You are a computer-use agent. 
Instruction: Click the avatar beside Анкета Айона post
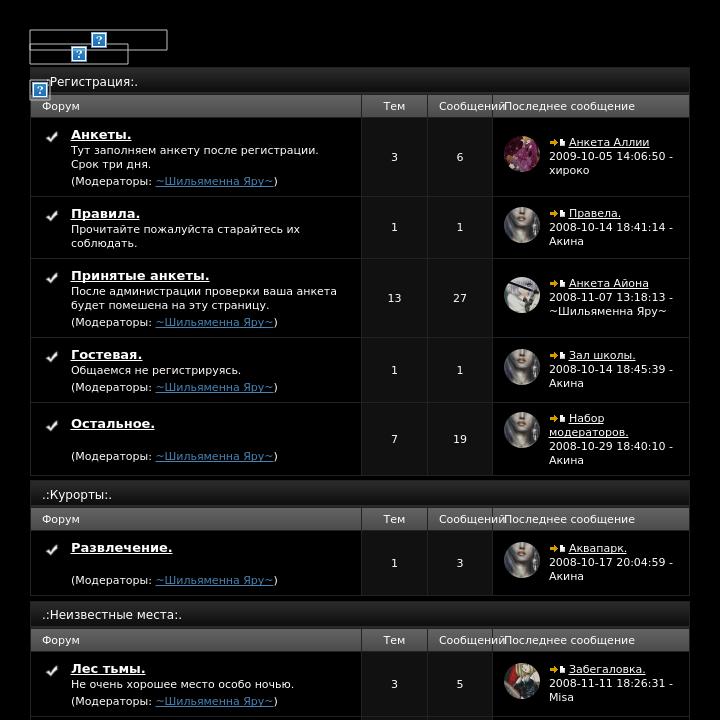pyautogui.click(x=522, y=295)
